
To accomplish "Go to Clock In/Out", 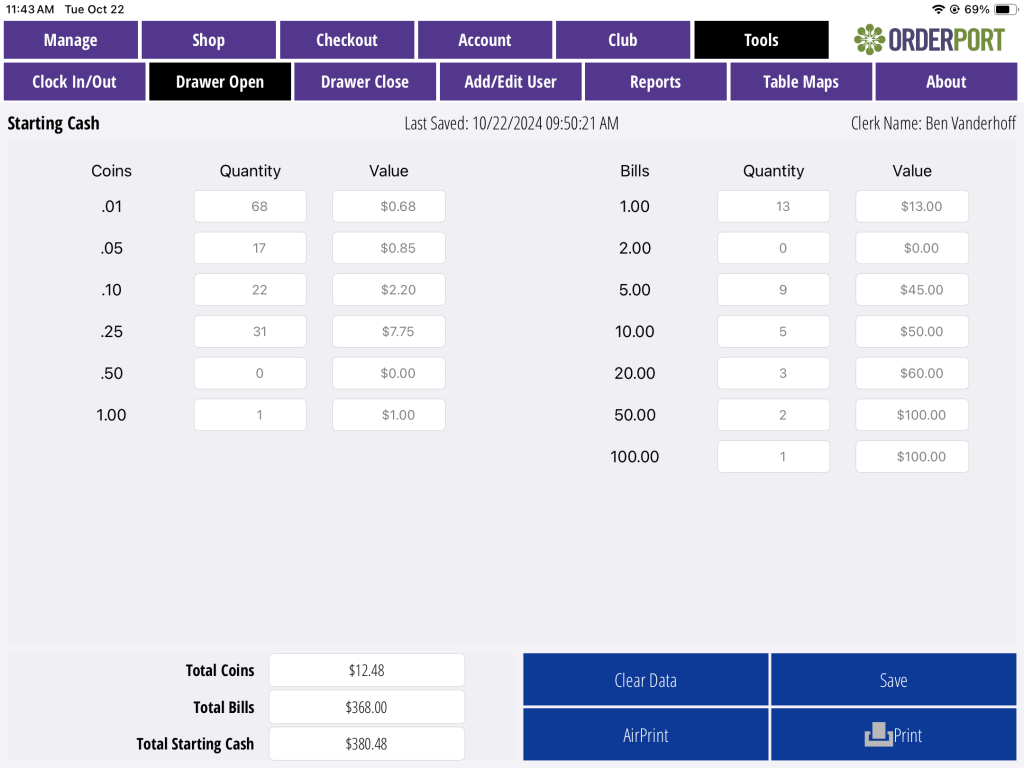I will point(74,82).
